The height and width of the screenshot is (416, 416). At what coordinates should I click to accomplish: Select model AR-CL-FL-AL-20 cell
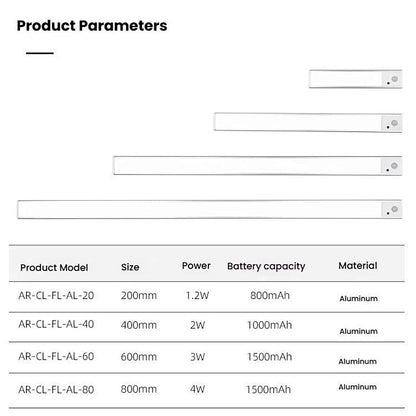click(x=56, y=295)
